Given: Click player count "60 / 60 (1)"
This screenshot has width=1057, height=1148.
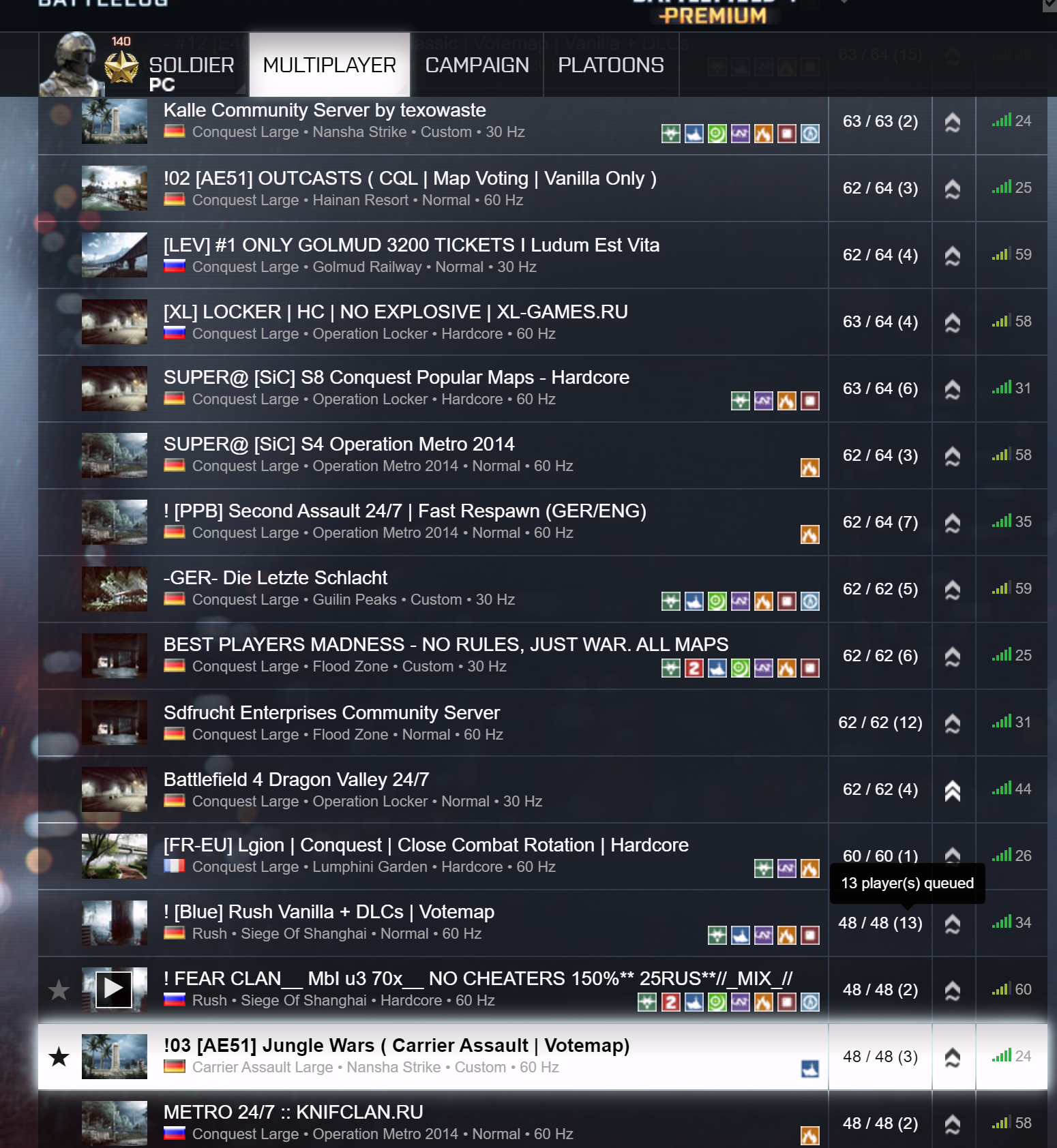Looking at the screenshot, I should point(880,856).
